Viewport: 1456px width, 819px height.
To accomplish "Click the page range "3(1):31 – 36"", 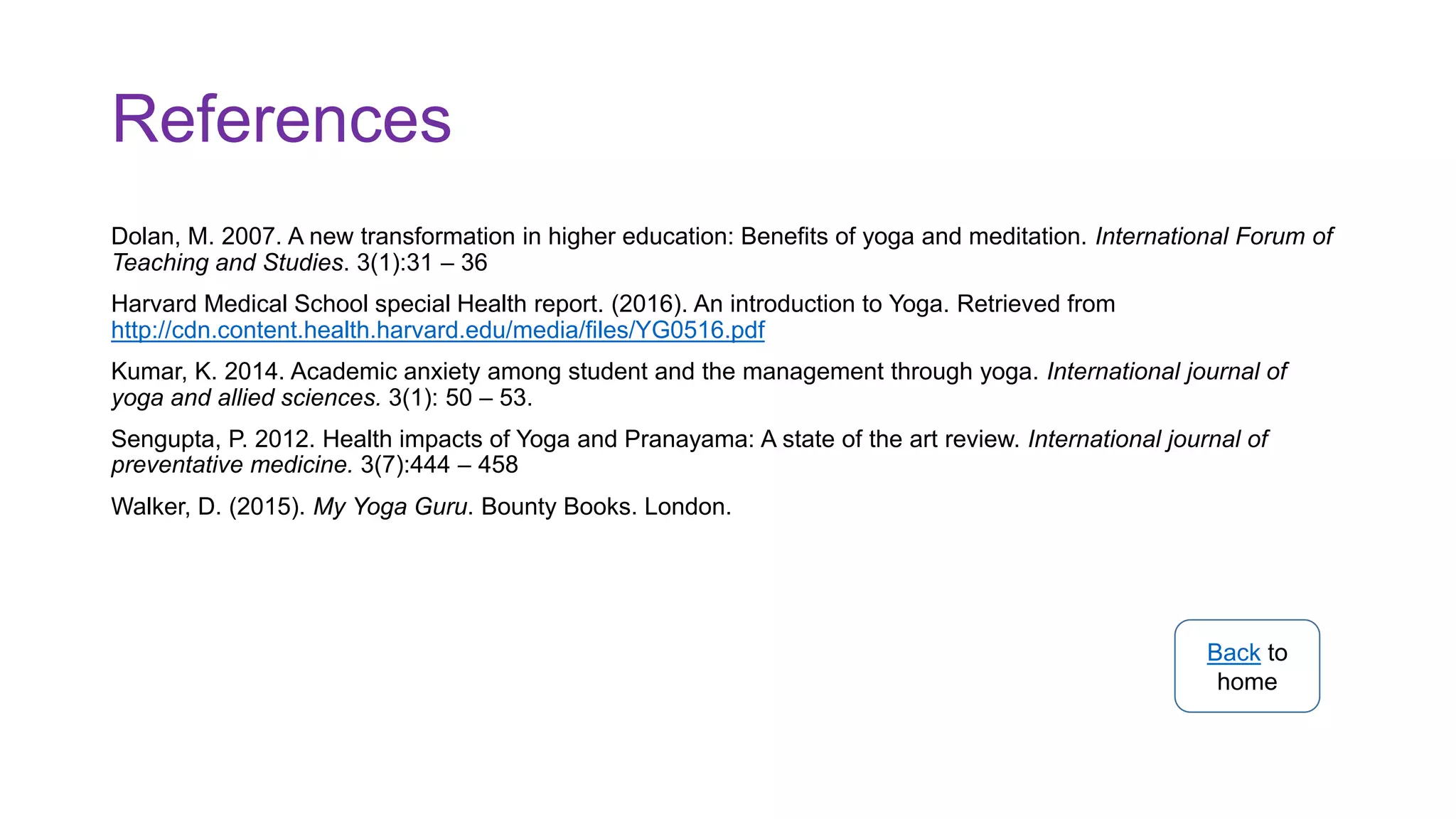I will coord(422,263).
